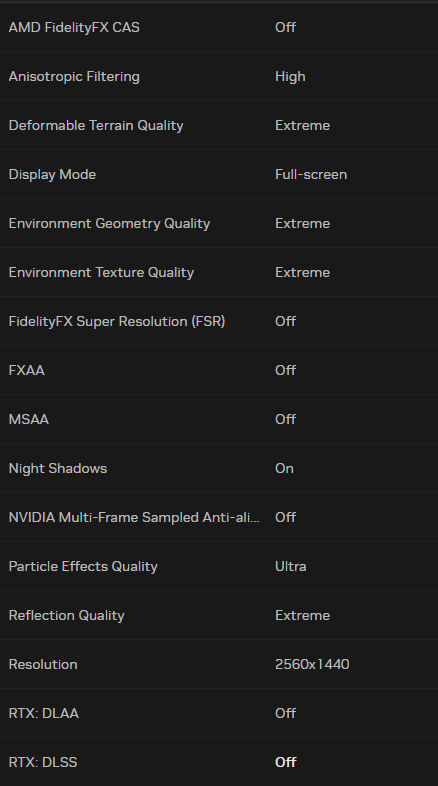This screenshot has width=438, height=786.
Task: Select the Reflection Quality label
Action: point(66,616)
